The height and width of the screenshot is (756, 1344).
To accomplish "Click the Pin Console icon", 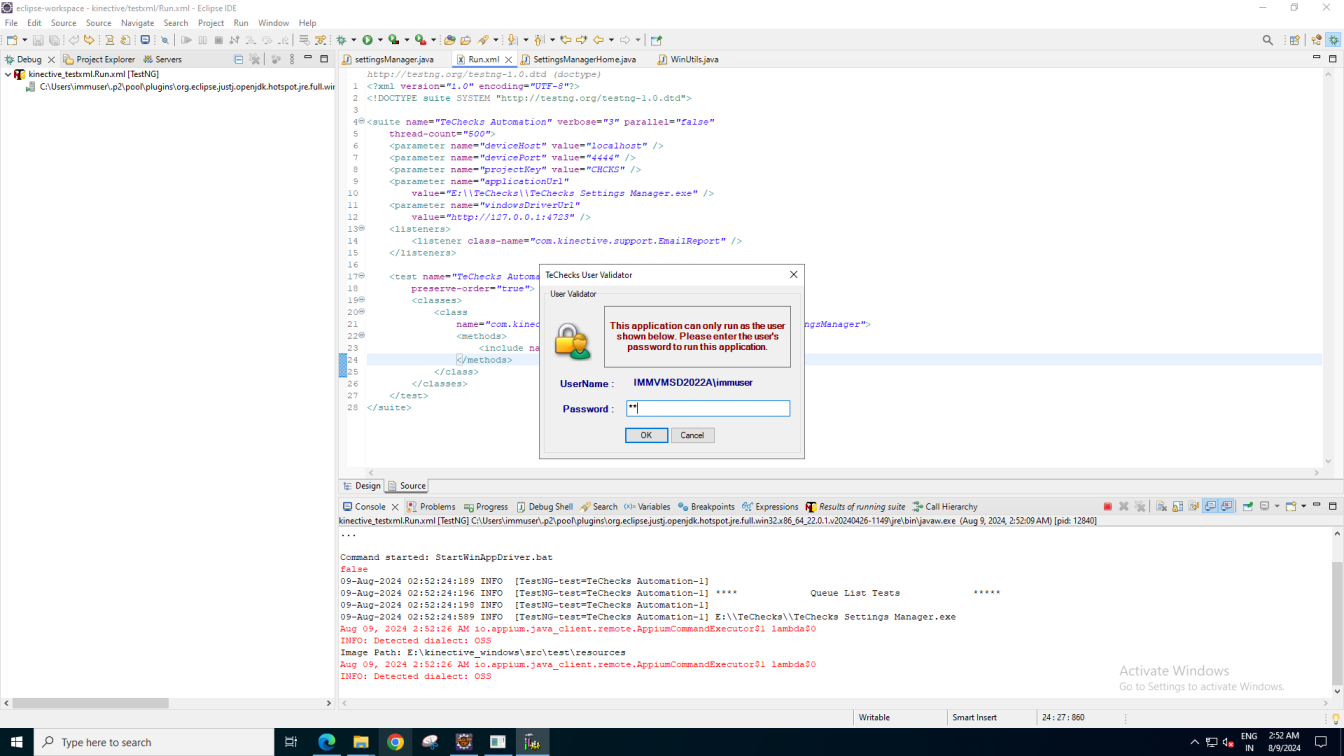I will pos(1248,507).
